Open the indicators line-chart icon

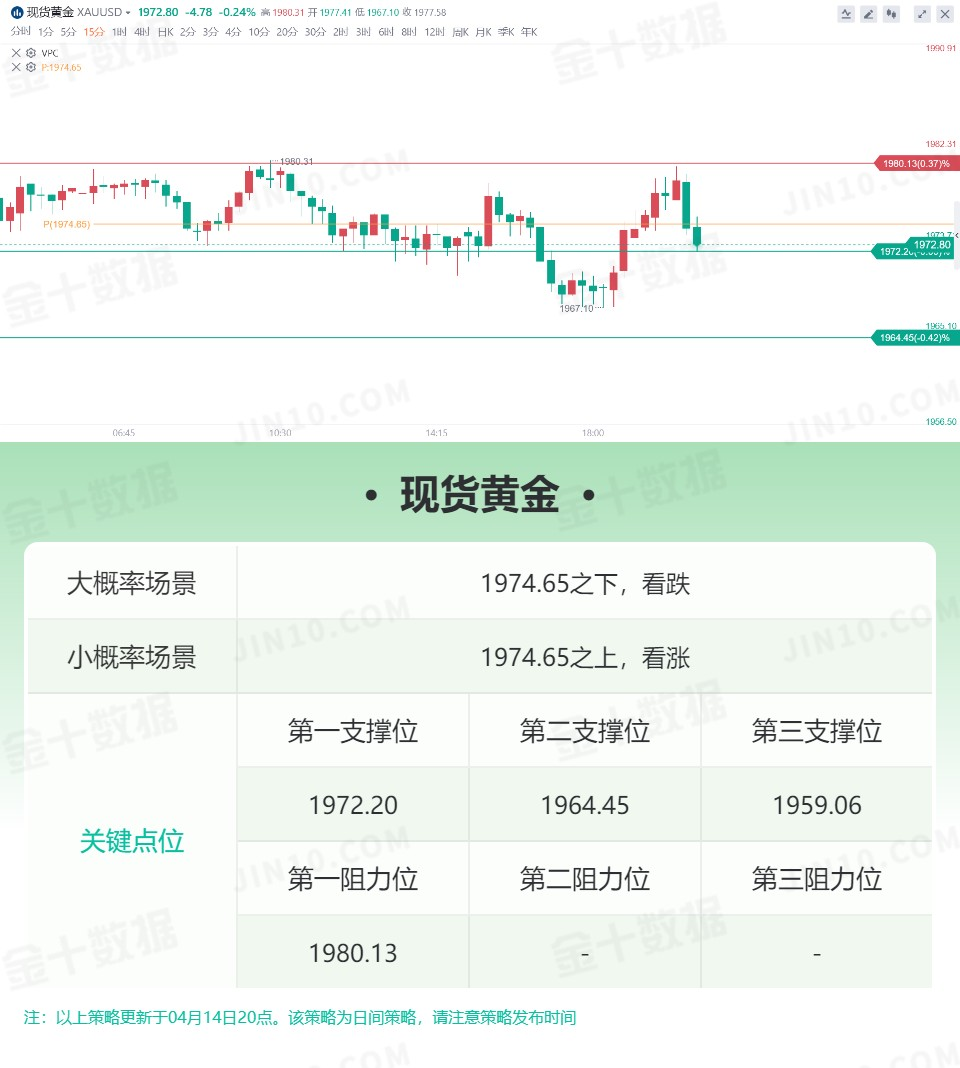846,14
